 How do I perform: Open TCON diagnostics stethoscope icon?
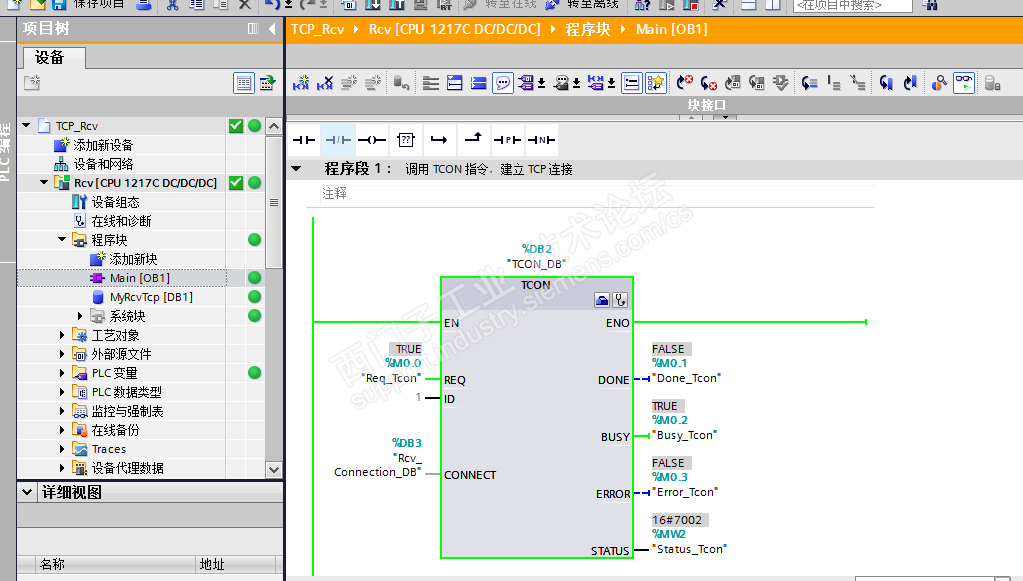[620, 300]
